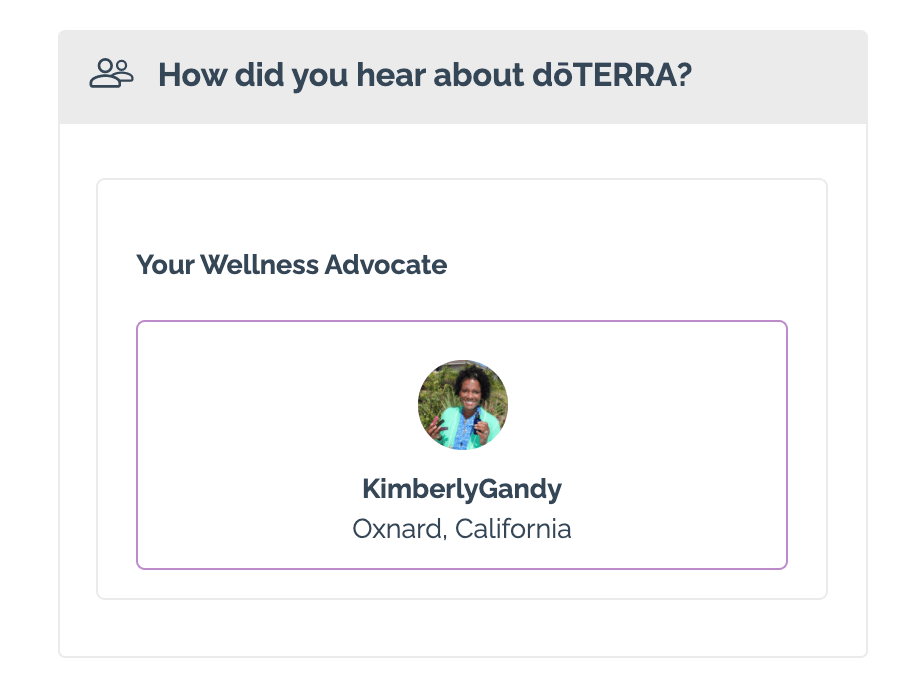Click the people group icon in header
Screen dimensions: 922x688
(111, 74)
